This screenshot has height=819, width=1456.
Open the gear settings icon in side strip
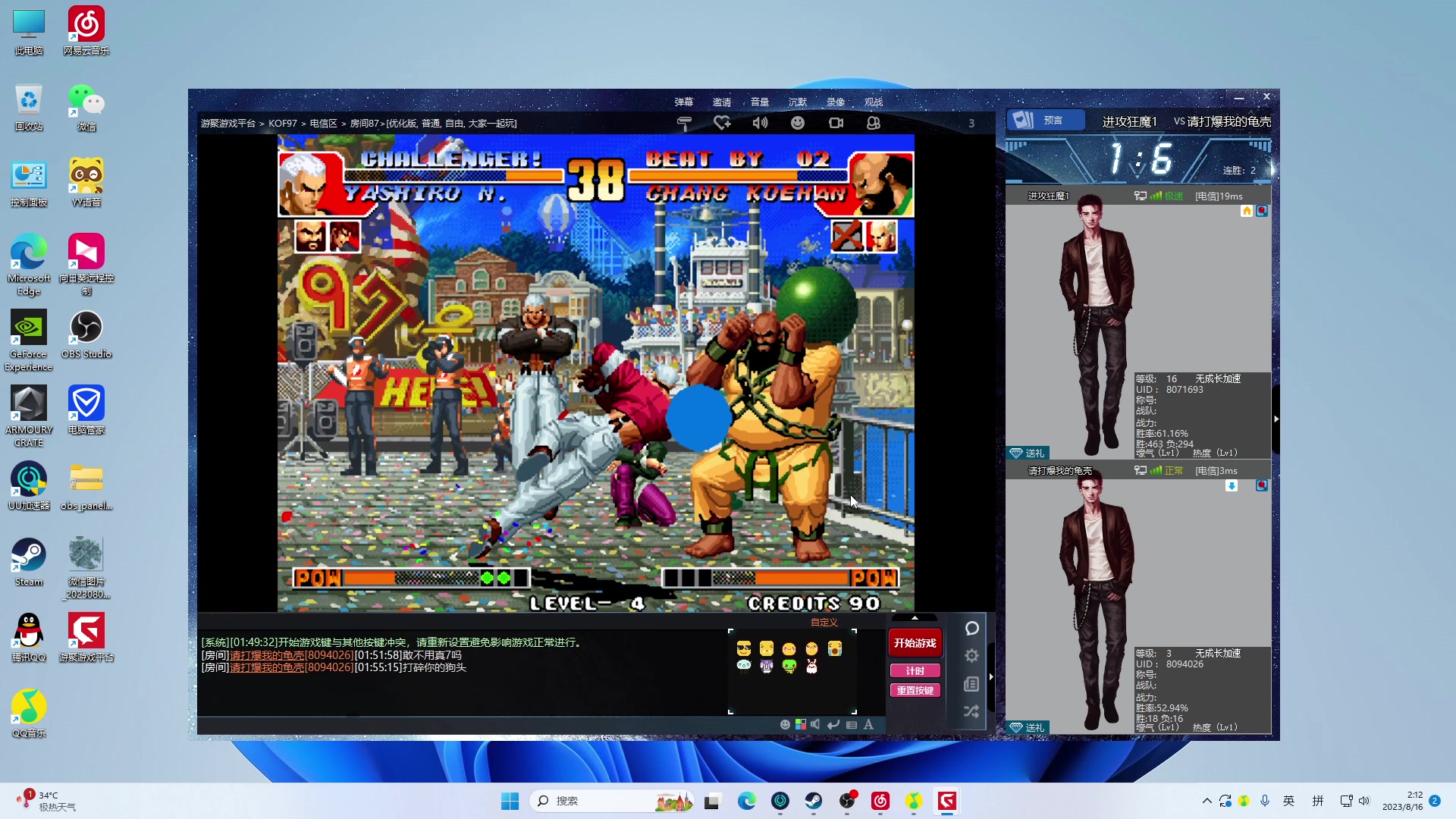coord(971,656)
